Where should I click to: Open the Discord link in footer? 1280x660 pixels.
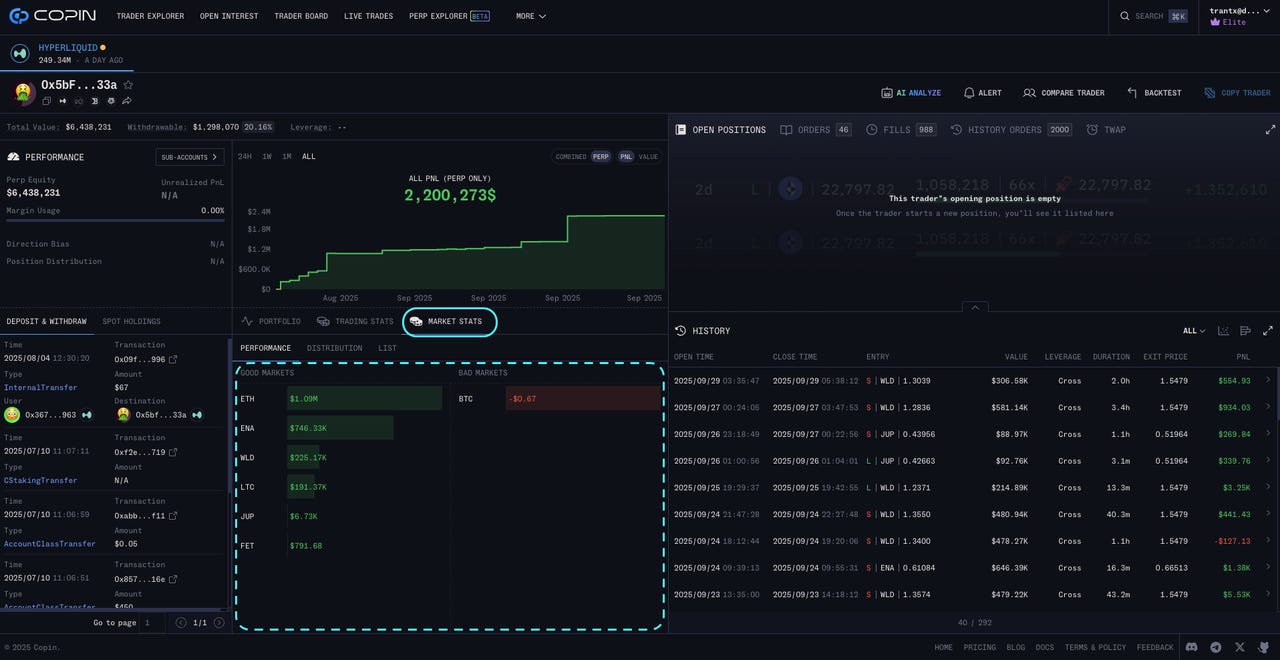click(x=1191, y=647)
